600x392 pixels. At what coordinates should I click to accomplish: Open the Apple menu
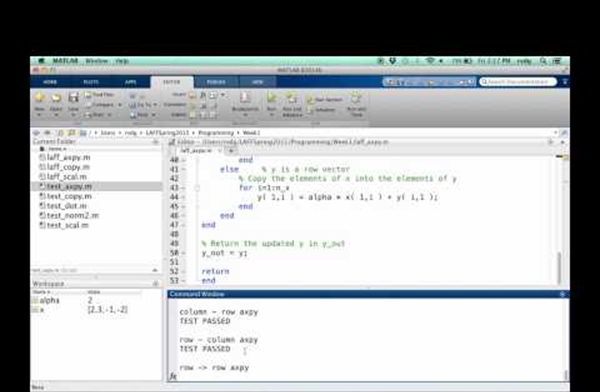pos(41,61)
